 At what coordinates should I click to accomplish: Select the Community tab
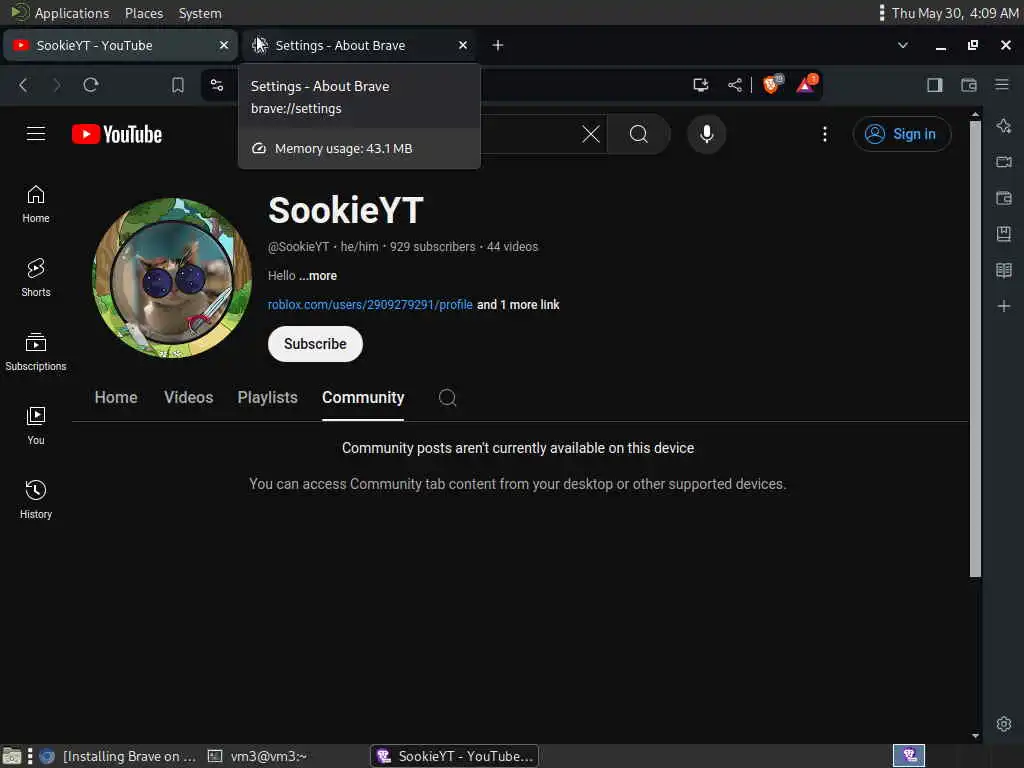(363, 397)
